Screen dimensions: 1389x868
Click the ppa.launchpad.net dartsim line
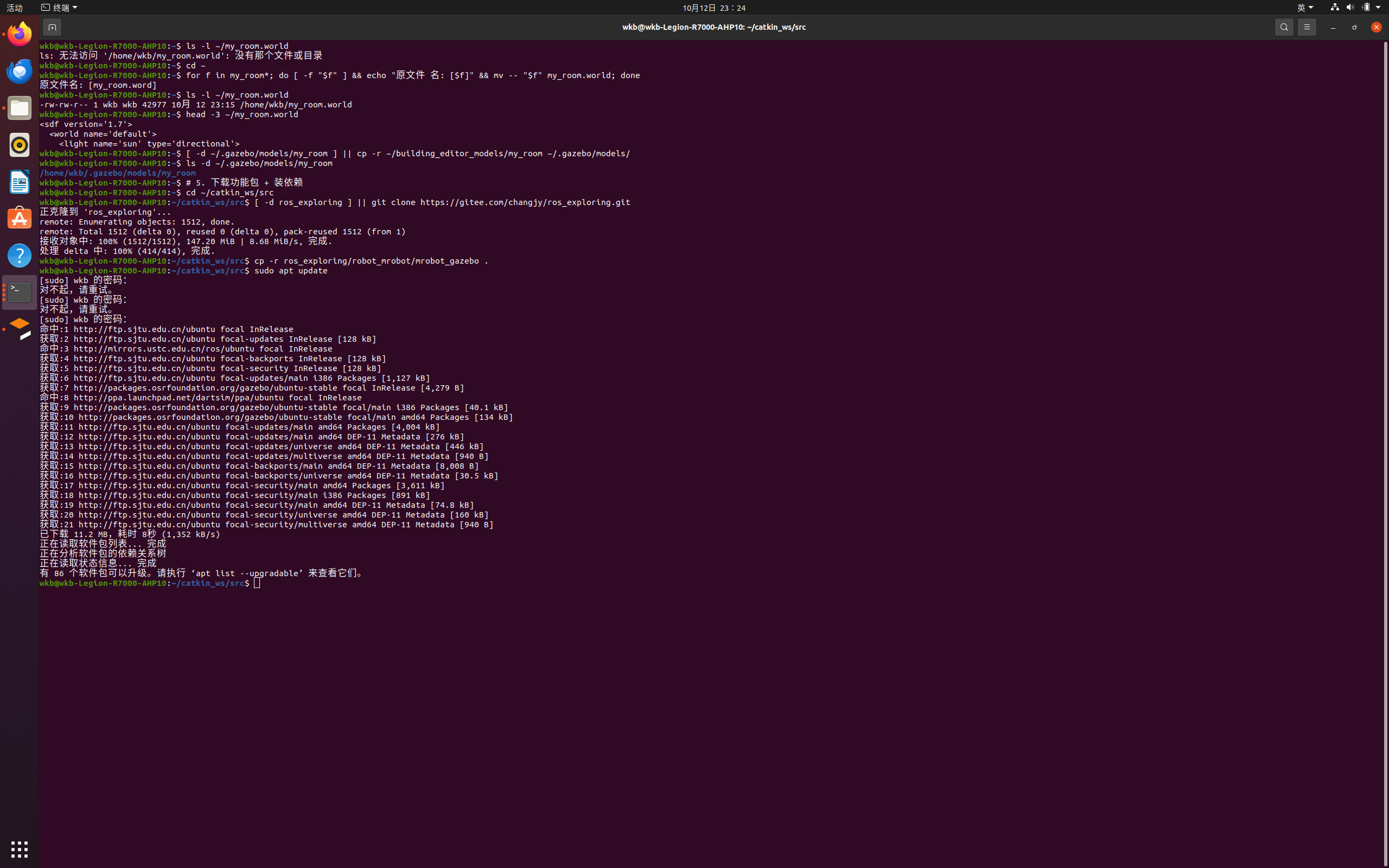[200, 397]
